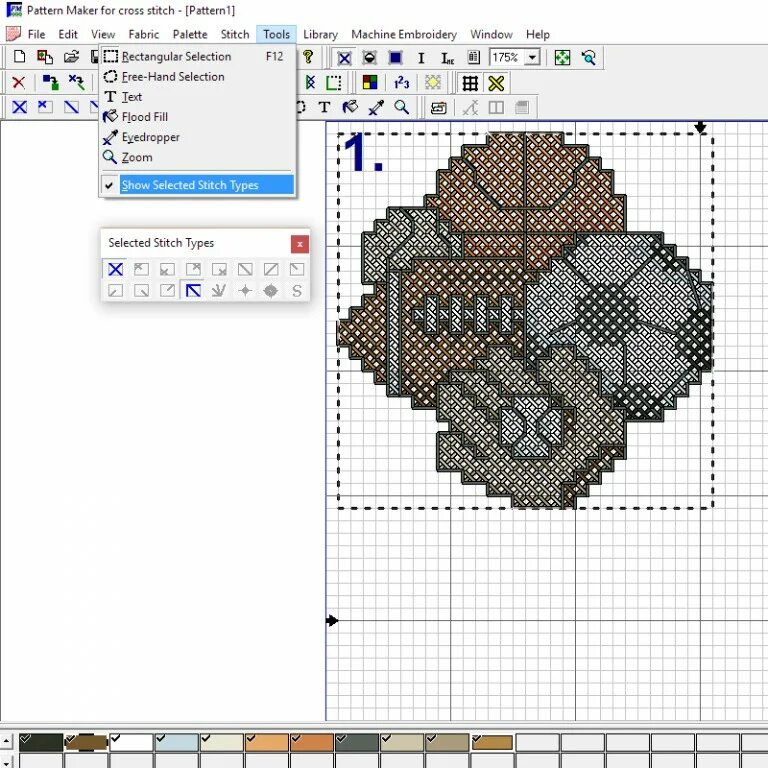The height and width of the screenshot is (768, 768).
Task: Click the zoom percentage field showing 175%
Action: 506,57
